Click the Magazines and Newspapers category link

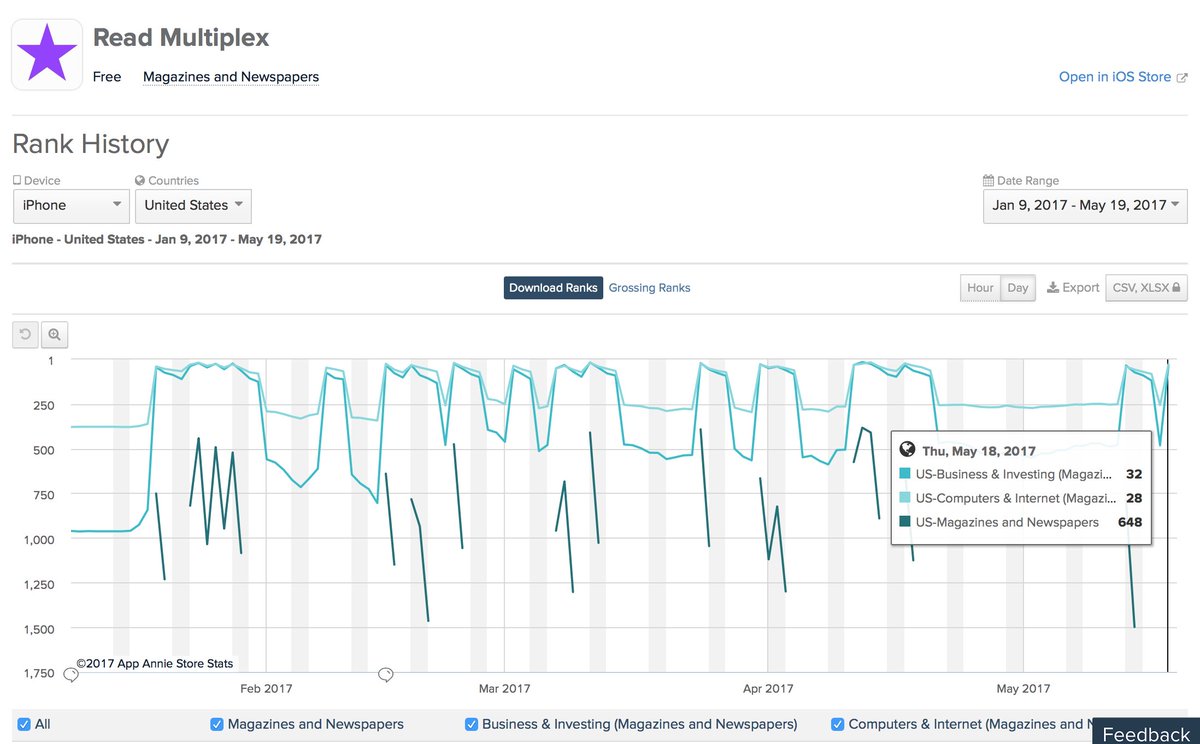tap(231, 77)
